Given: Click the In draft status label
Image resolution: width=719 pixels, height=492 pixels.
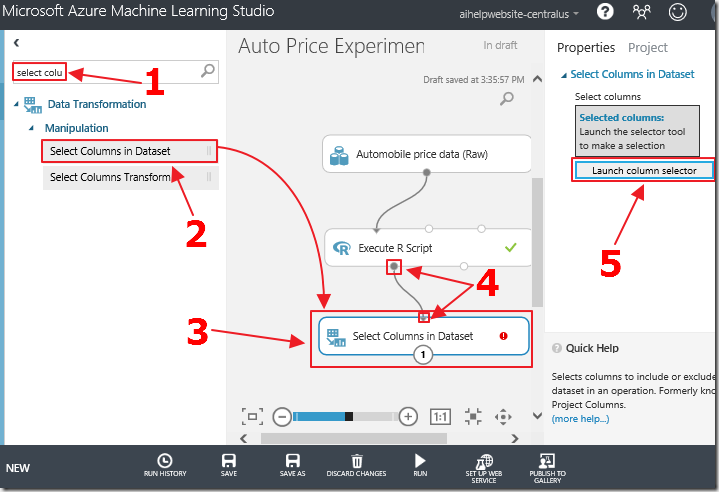Looking at the screenshot, I should (x=500, y=45).
